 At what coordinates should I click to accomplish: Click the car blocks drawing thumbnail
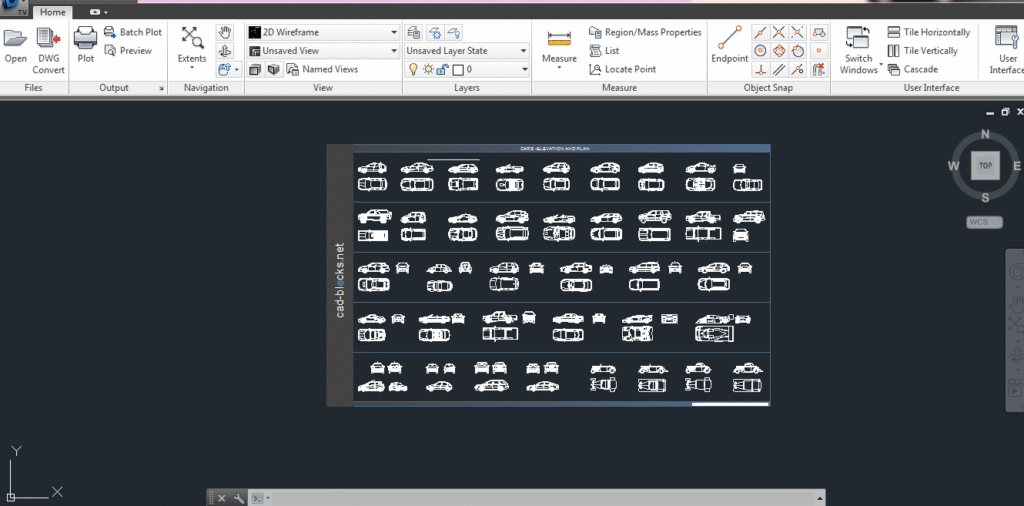point(549,276)
